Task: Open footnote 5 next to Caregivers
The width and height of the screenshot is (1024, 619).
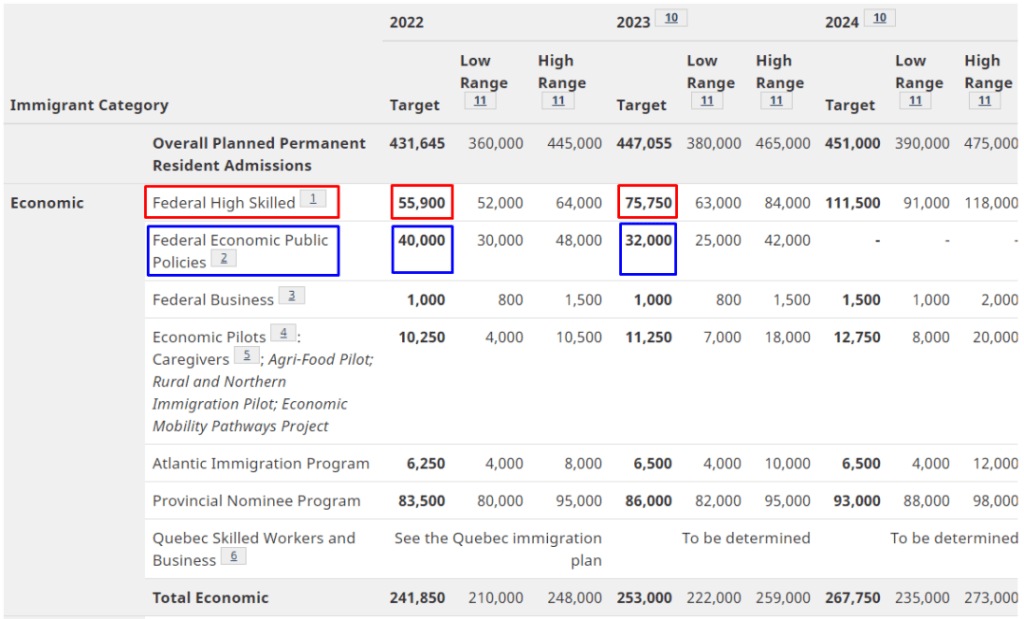Action: pos(246,356)
